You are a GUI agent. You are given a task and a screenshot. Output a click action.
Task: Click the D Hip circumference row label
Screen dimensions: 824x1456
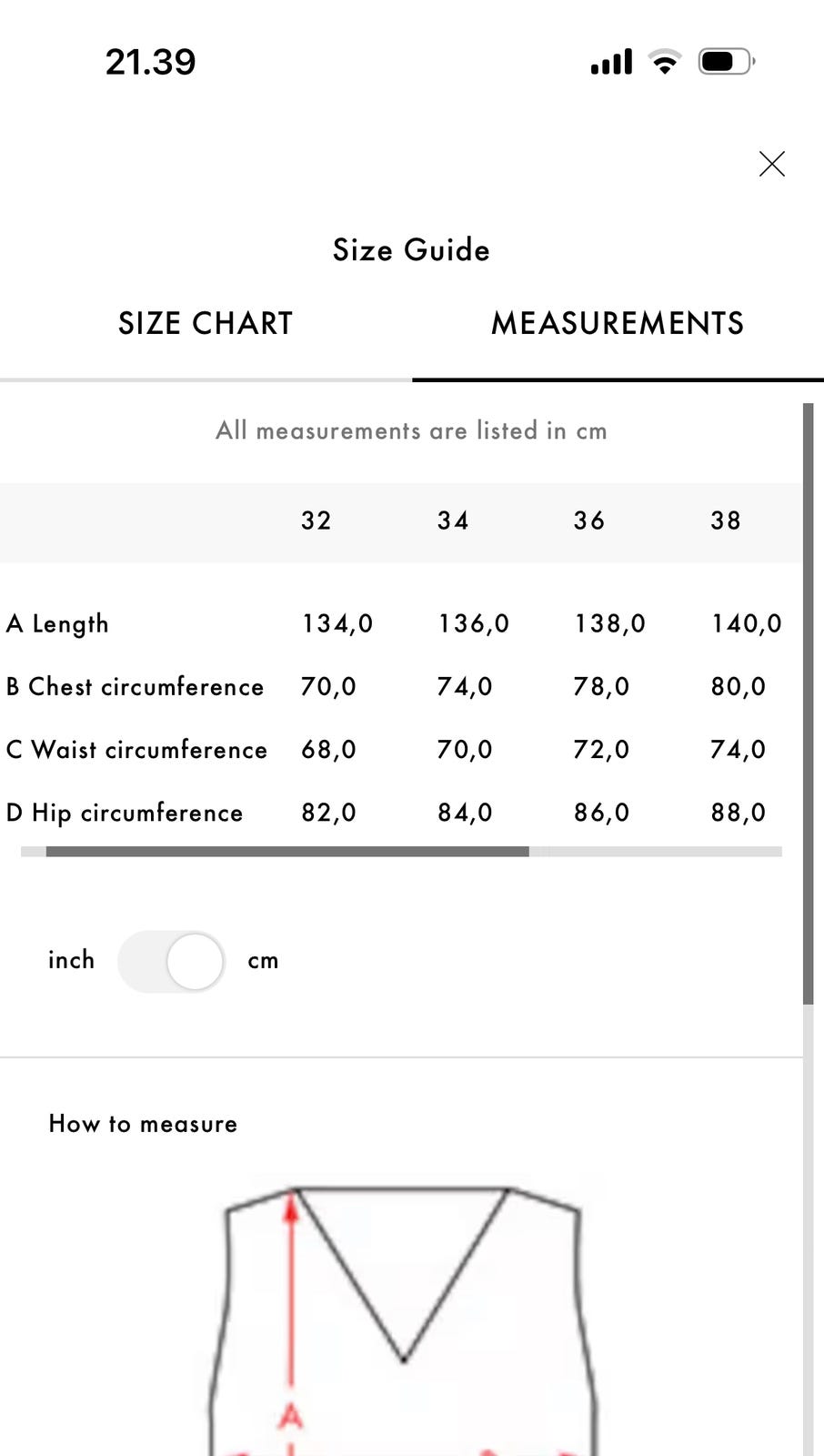click(x=125, y=813)
